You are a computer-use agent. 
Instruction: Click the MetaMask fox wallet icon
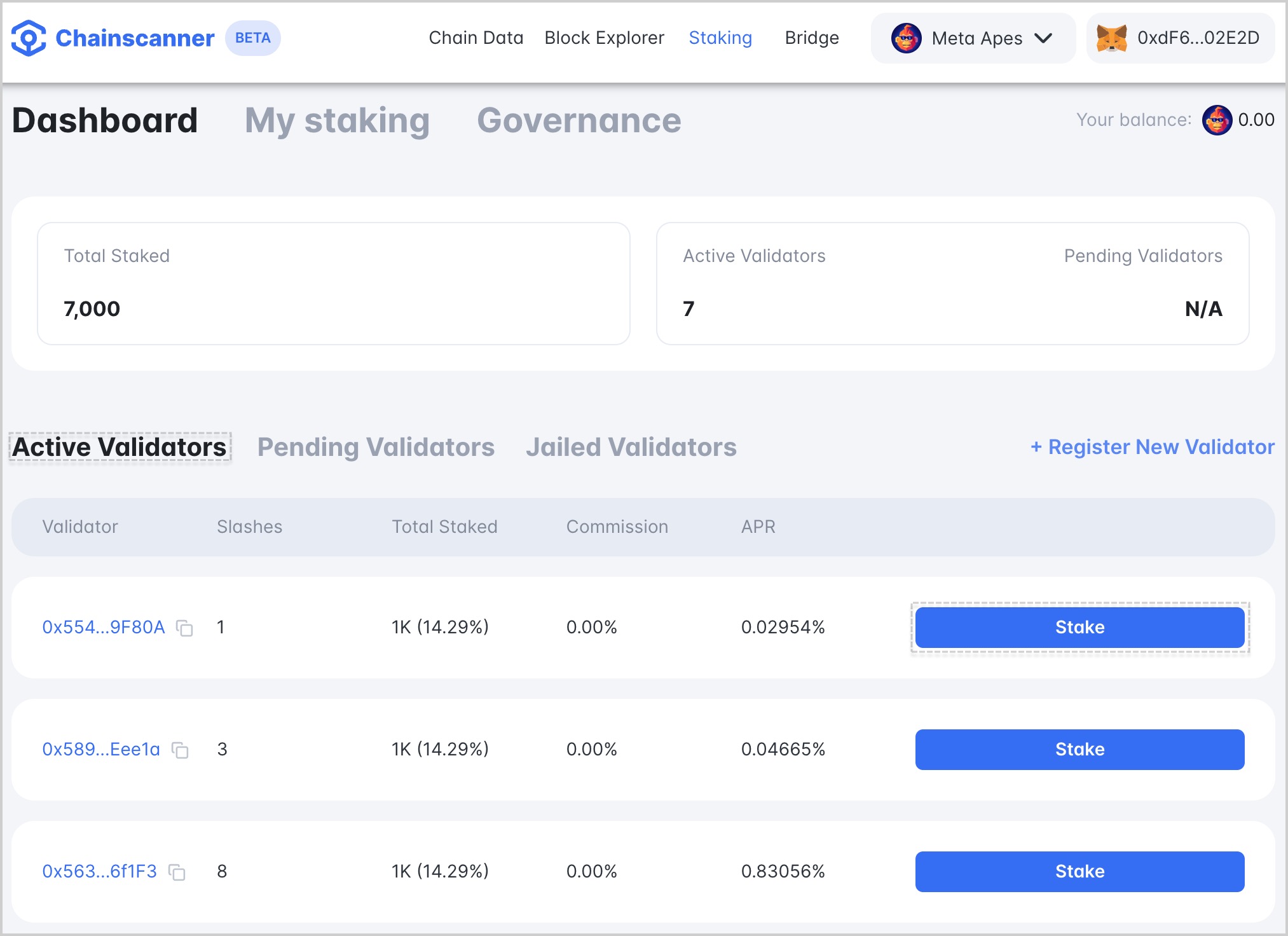pos(1112,38)
